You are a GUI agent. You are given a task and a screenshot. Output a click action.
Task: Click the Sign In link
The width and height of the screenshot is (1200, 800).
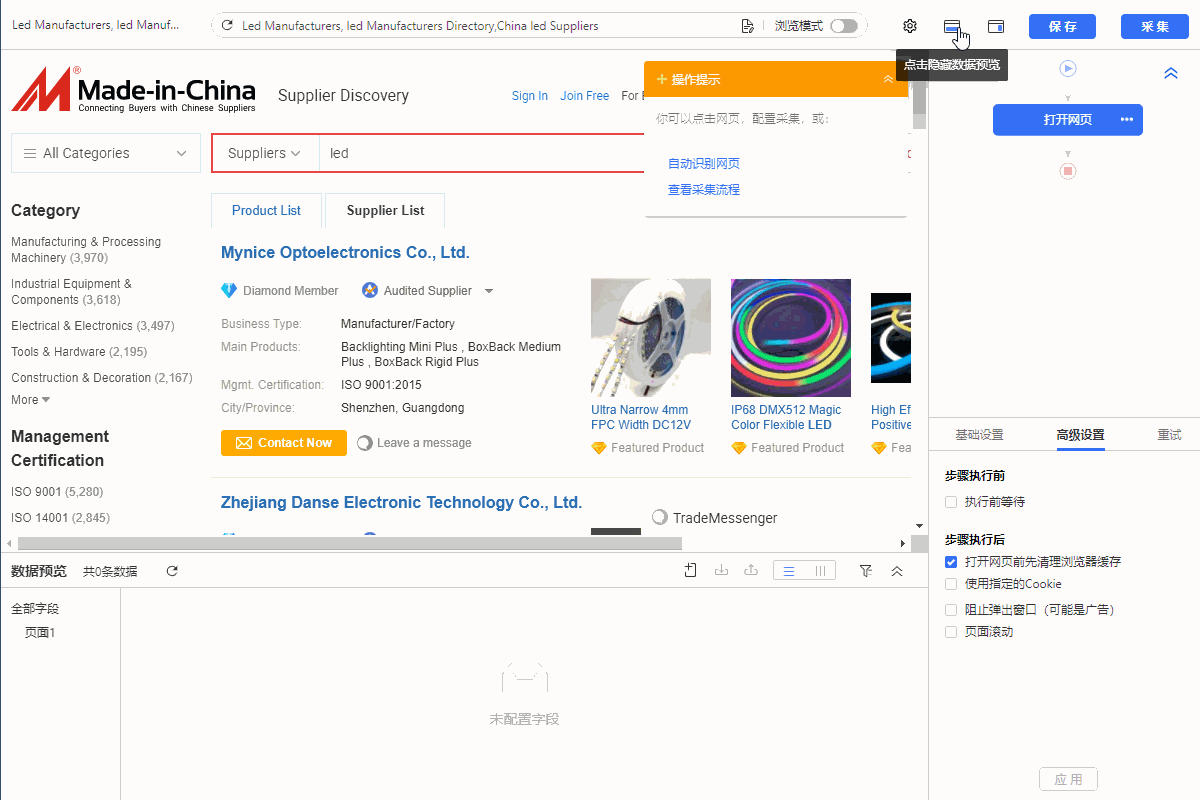[x=530, y=96]
